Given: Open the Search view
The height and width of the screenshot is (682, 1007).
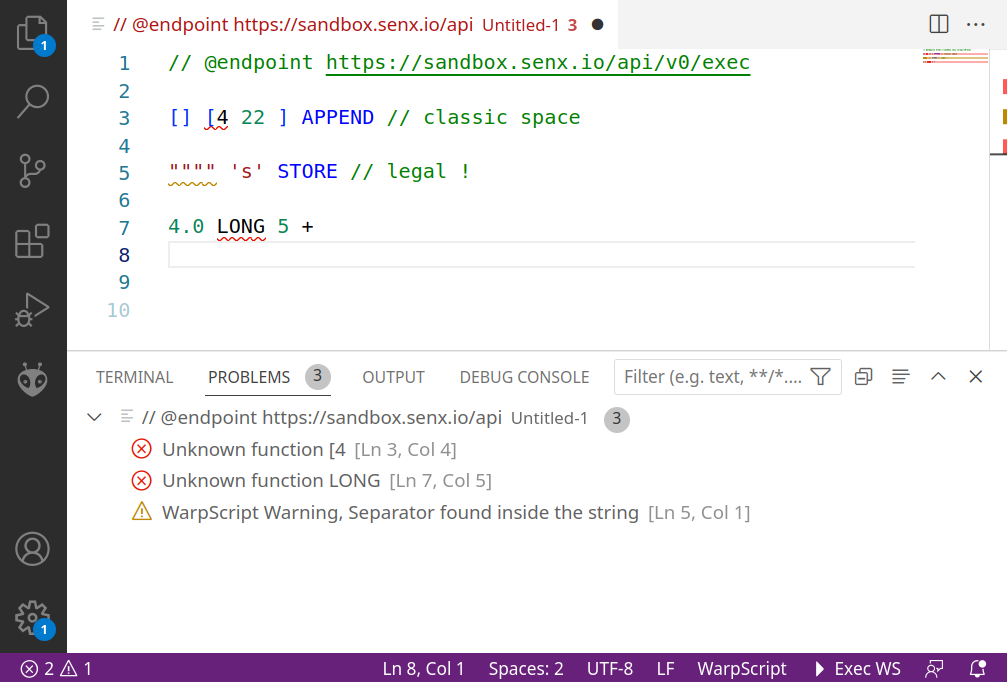Looking at the screenshot, I should click(33, 101).
